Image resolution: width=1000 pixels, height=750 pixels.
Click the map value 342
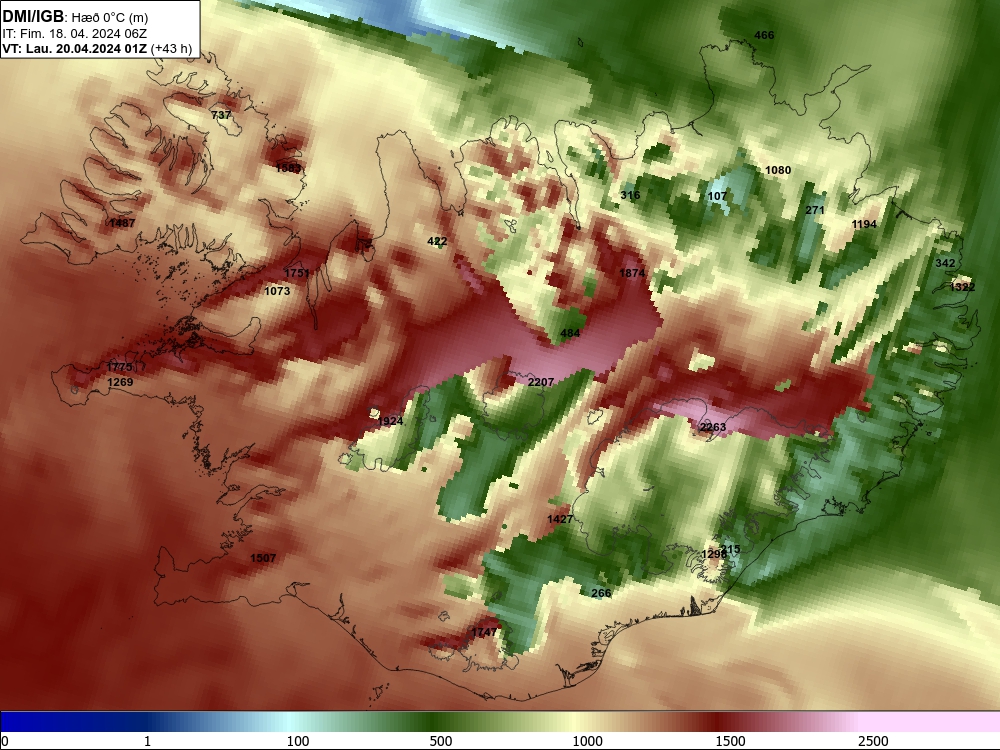945,263
